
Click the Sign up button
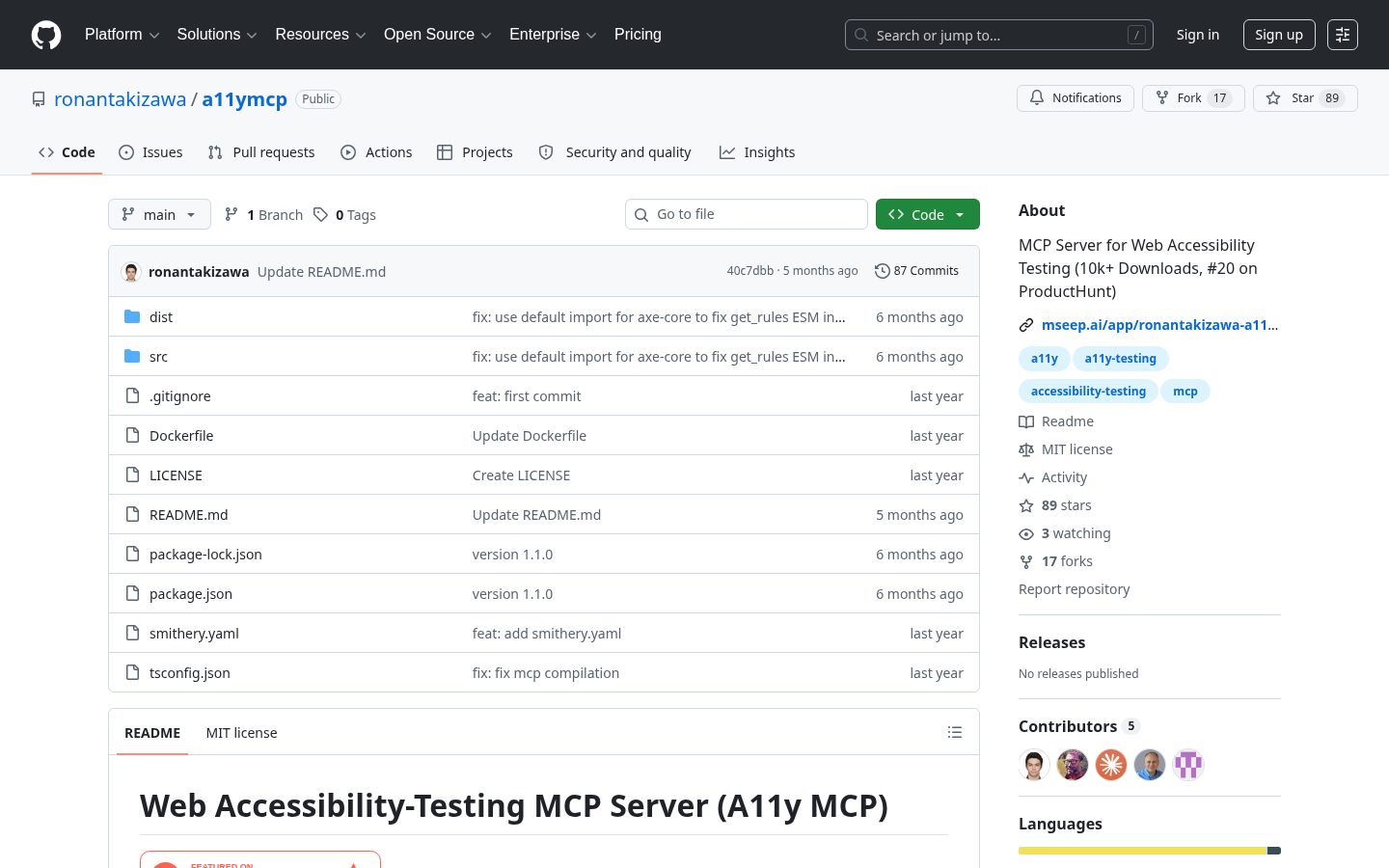[1279, 35]
